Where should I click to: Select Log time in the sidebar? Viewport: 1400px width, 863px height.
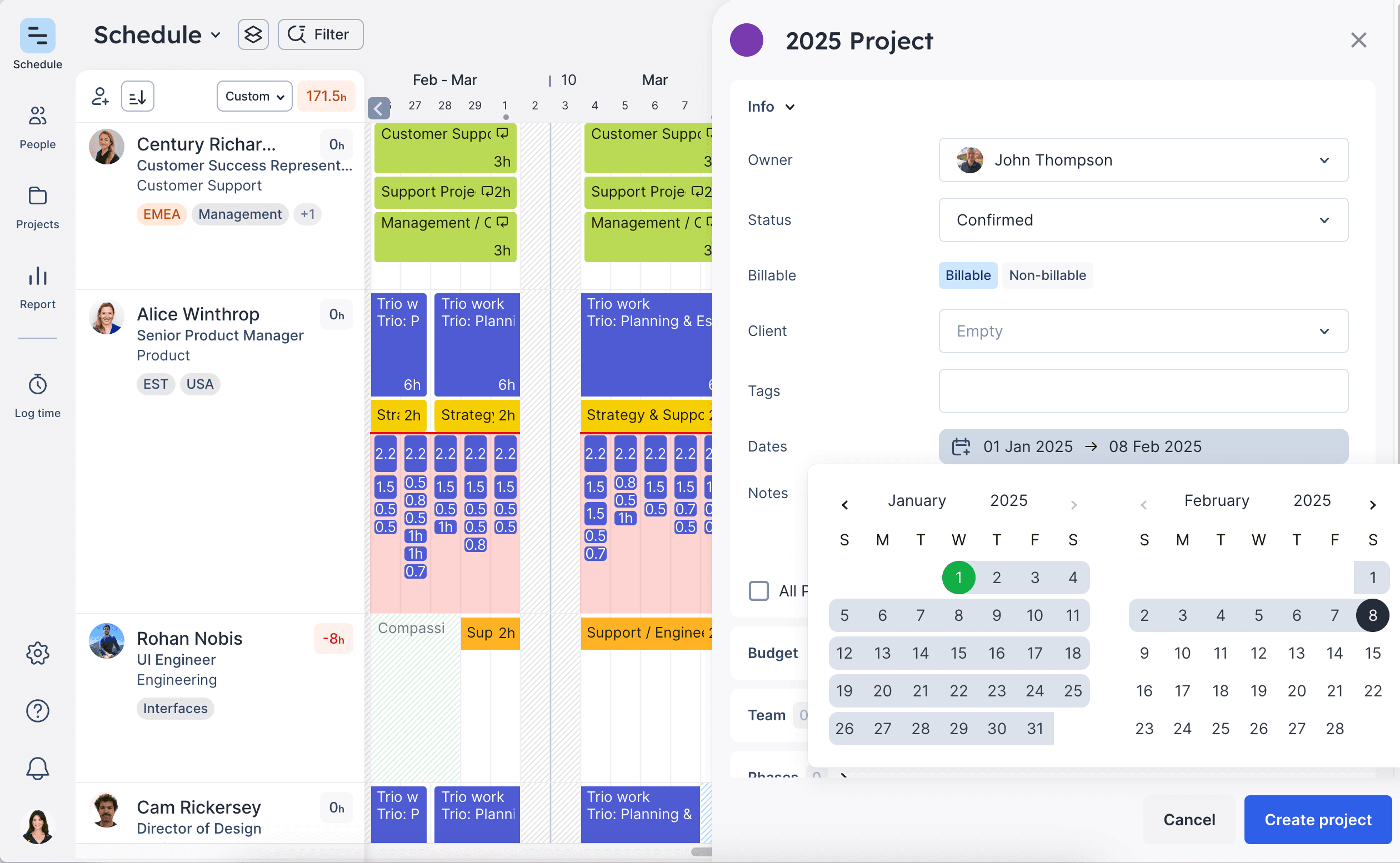click(37, 393)
